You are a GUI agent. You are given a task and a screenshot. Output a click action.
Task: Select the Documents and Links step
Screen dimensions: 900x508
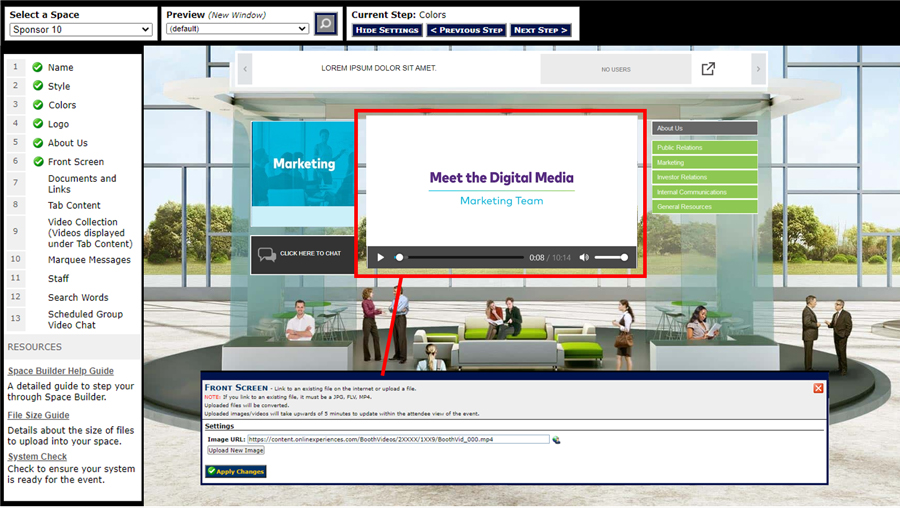[x=82, y=184]
